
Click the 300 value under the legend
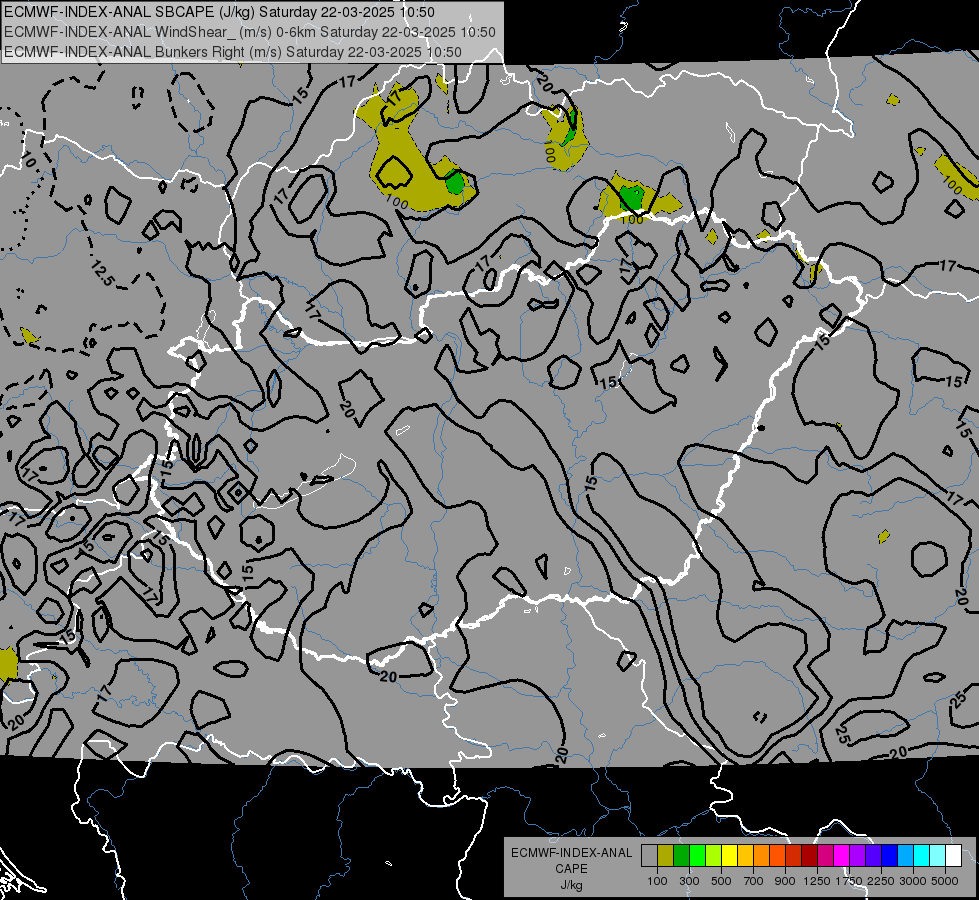point(689,881)
